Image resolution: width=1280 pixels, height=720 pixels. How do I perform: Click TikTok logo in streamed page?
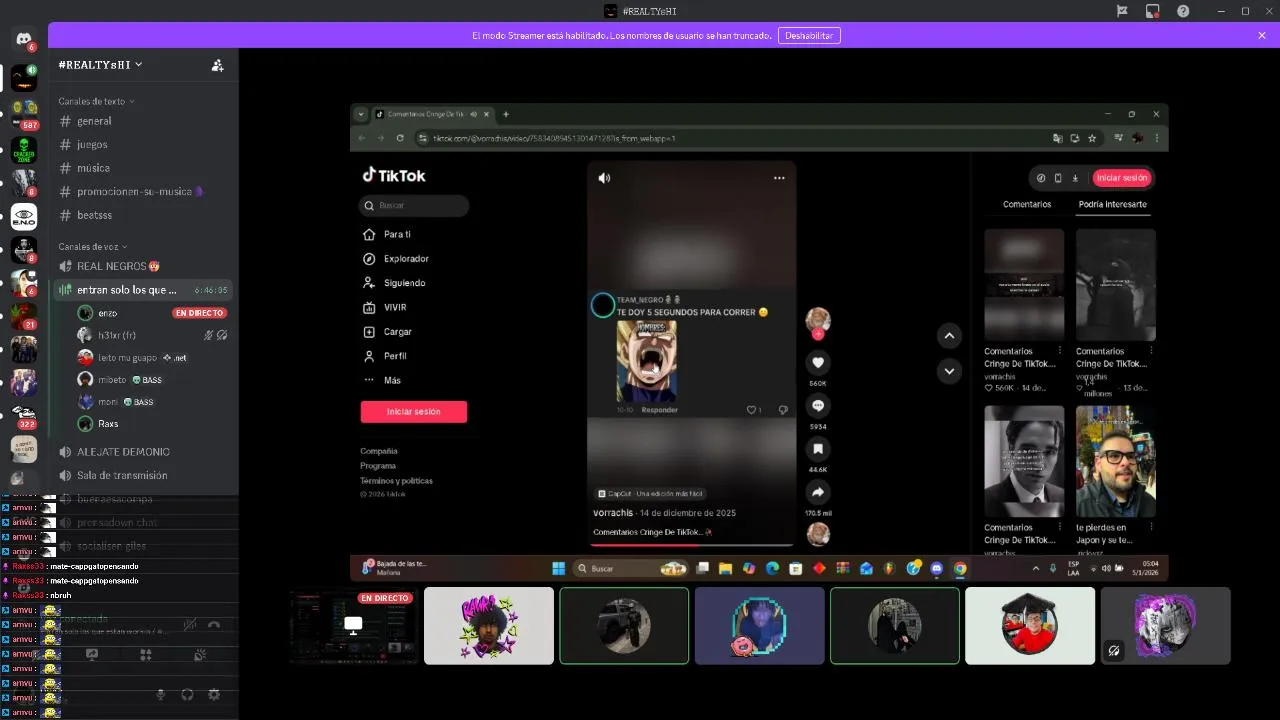click(x=394, y=175)
